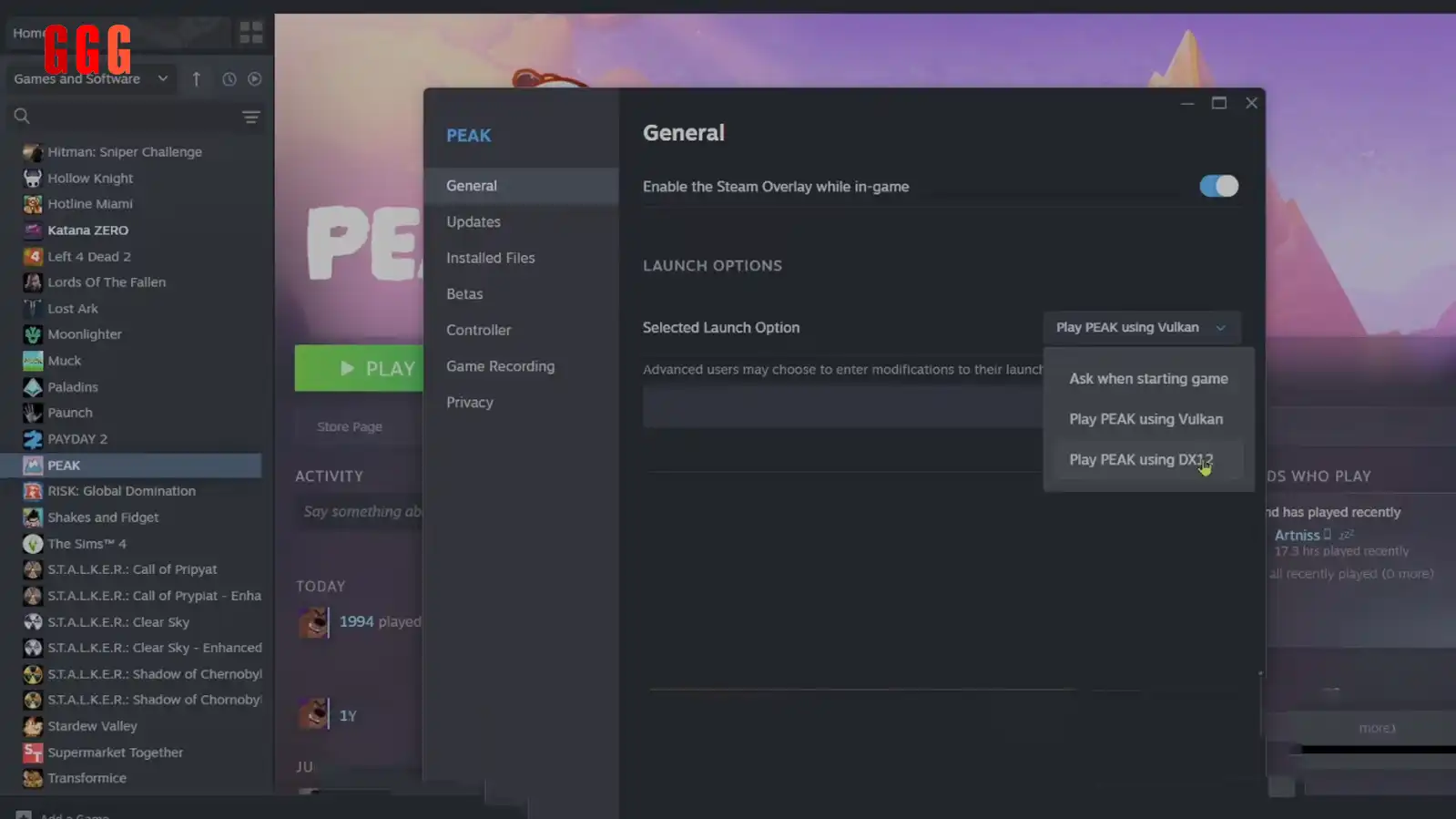
Task: Click the PAYDAY 2 game icon
Action: [x=33, y=439]
